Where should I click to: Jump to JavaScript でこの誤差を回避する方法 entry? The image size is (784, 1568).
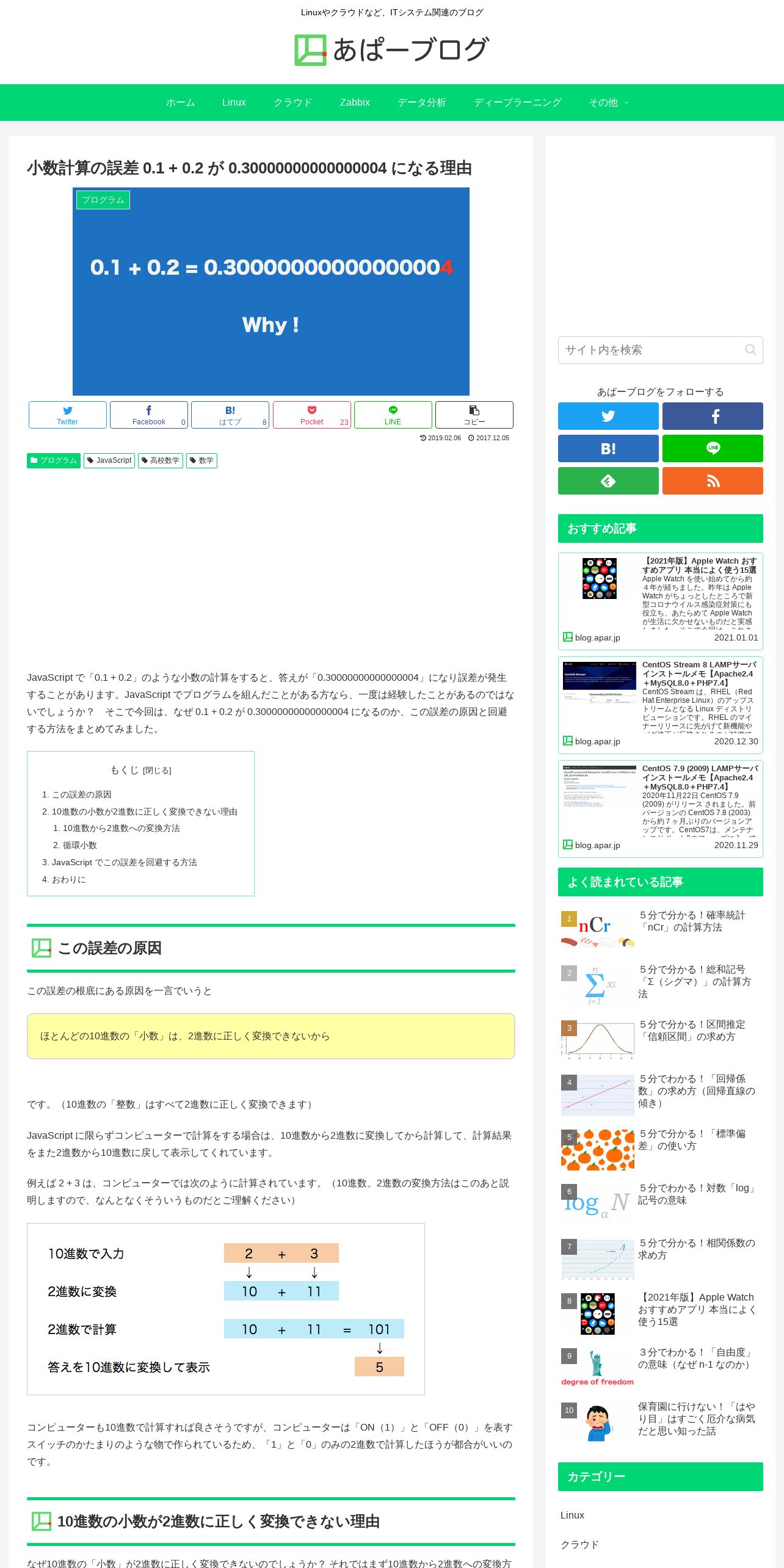pyautogui.click(x=124, y=862)
